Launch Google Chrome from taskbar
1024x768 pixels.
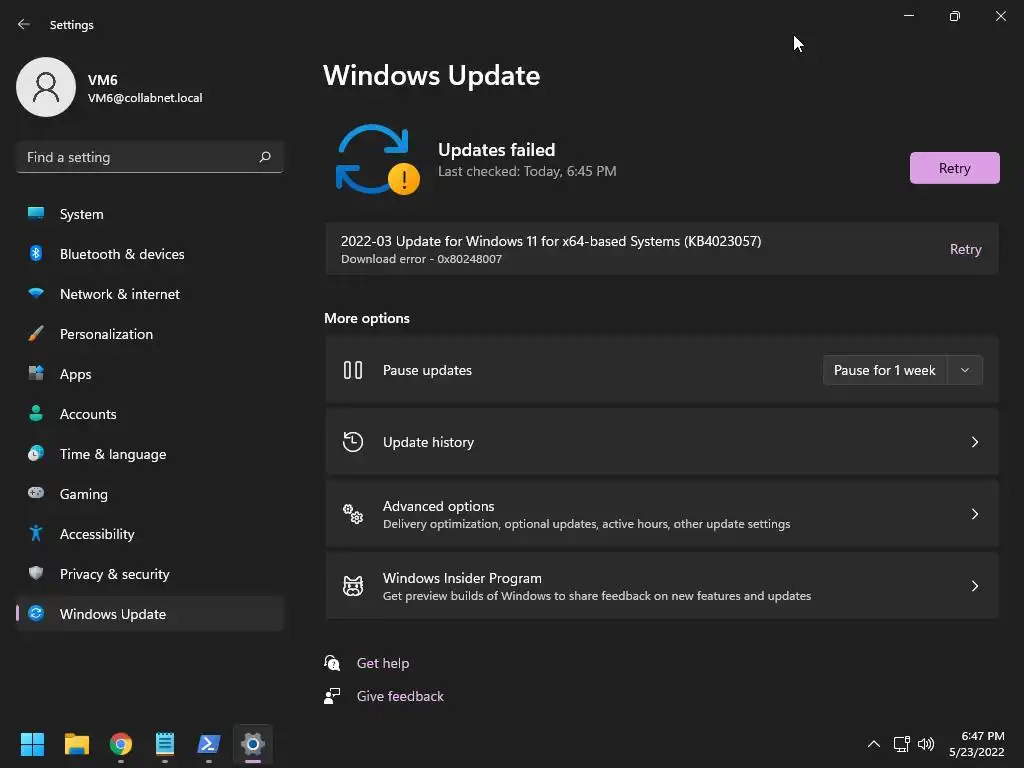121,744
